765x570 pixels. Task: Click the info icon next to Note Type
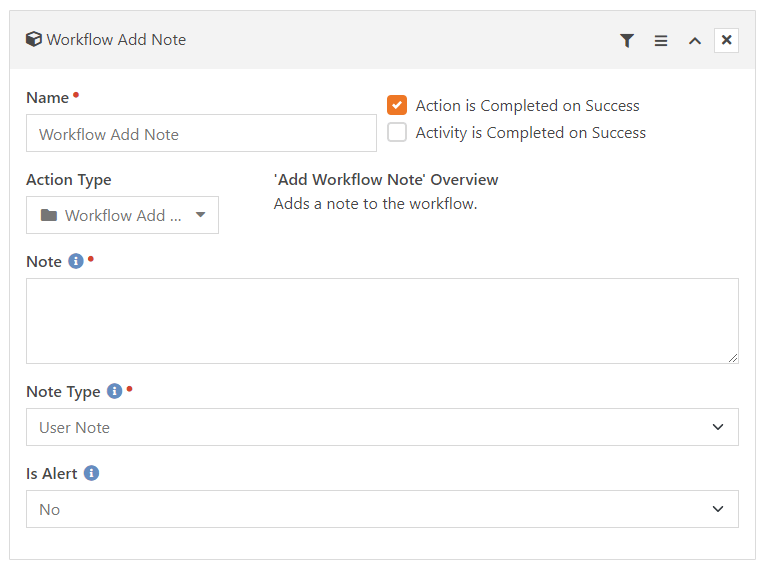114,391
